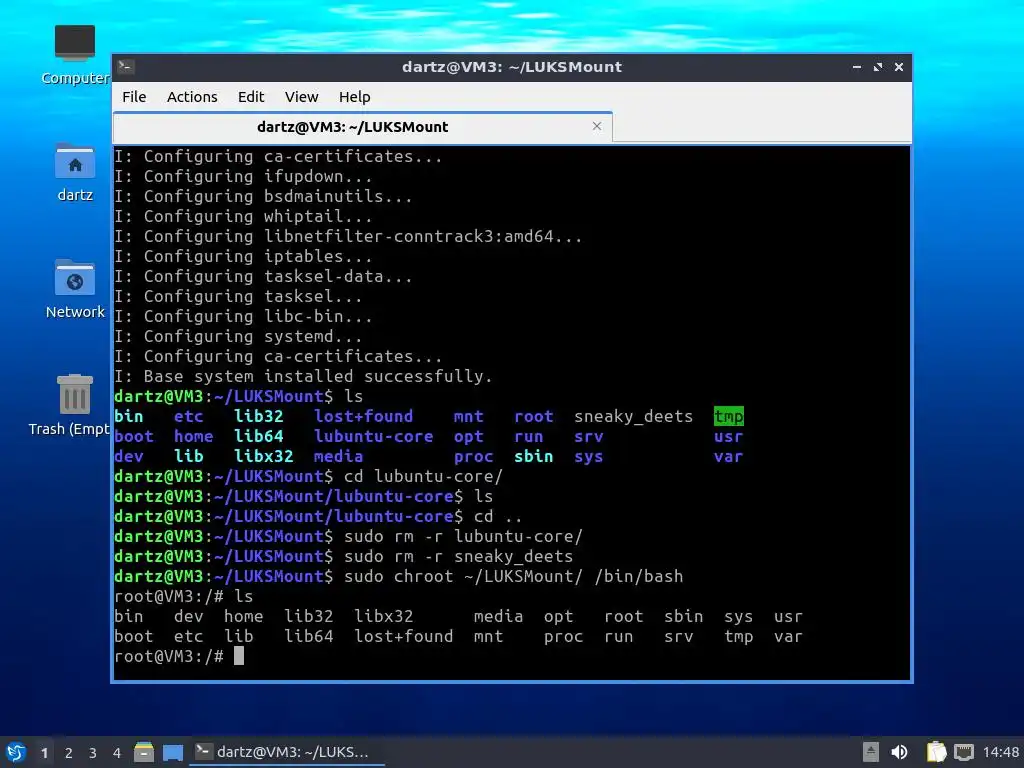Select the dartz@VM3 terminal taskbar entry

click(x=287, y=752)
